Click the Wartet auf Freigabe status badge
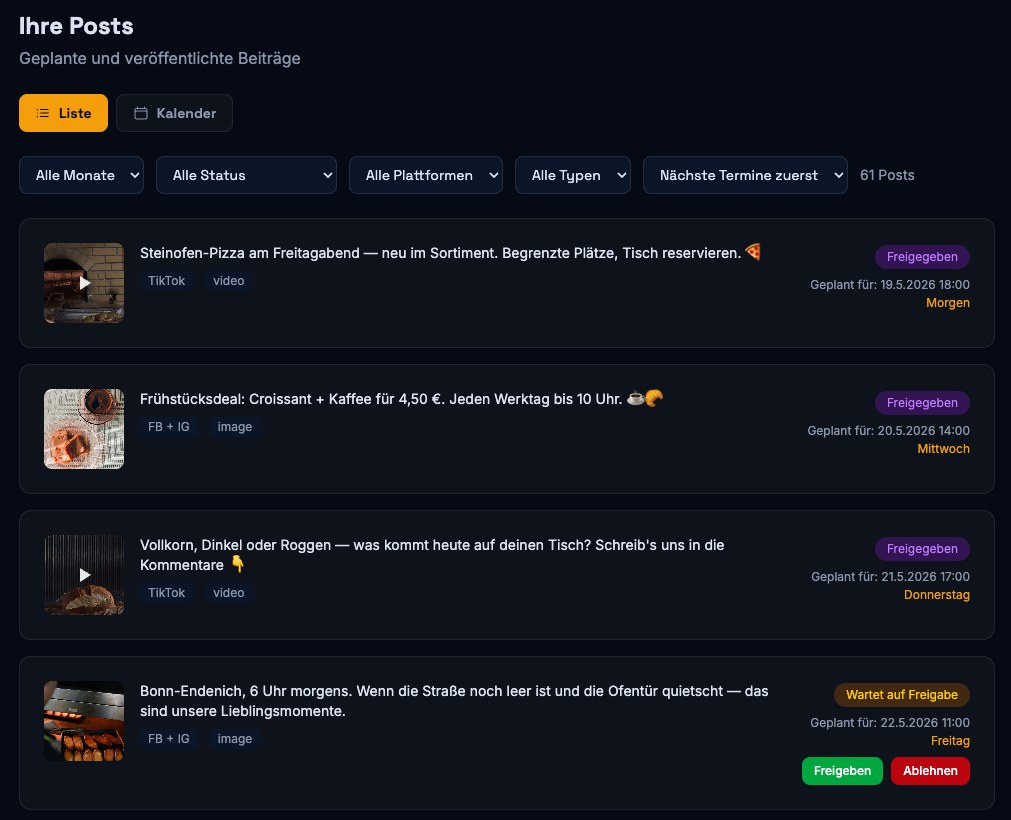Viewport: 1011px width, 820px height. (x=901, y=695)
